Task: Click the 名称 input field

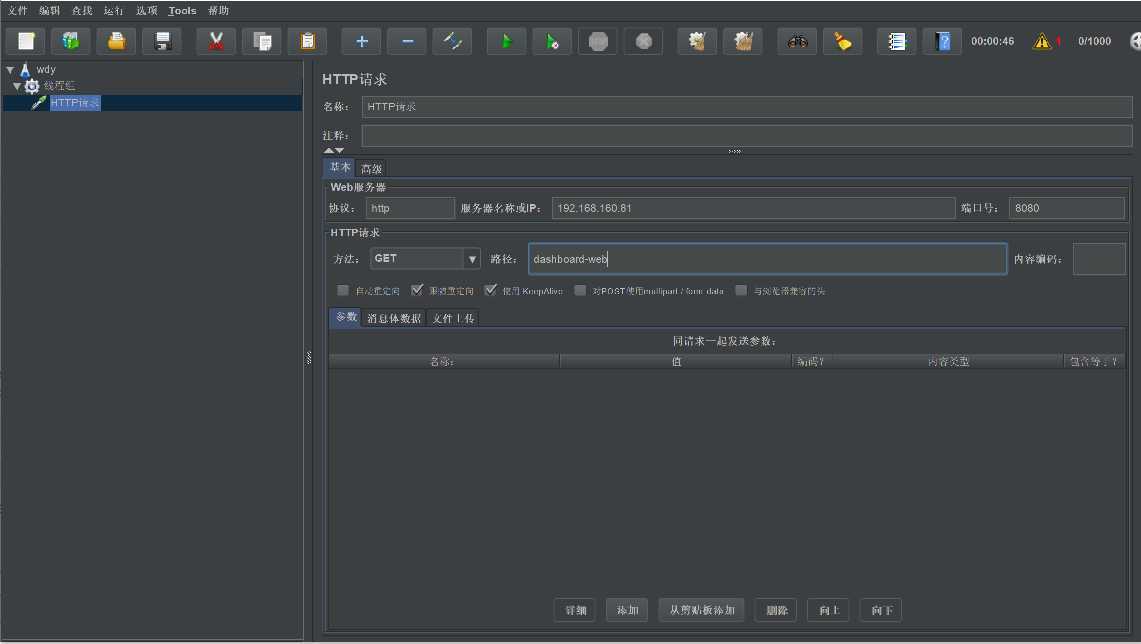Action: click(747, 107)
